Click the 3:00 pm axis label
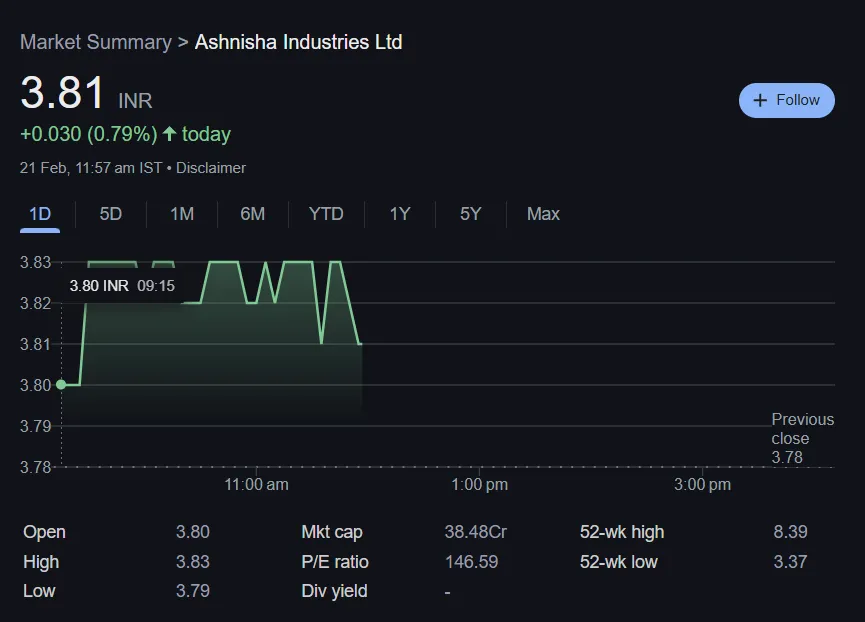 point(702,485)
